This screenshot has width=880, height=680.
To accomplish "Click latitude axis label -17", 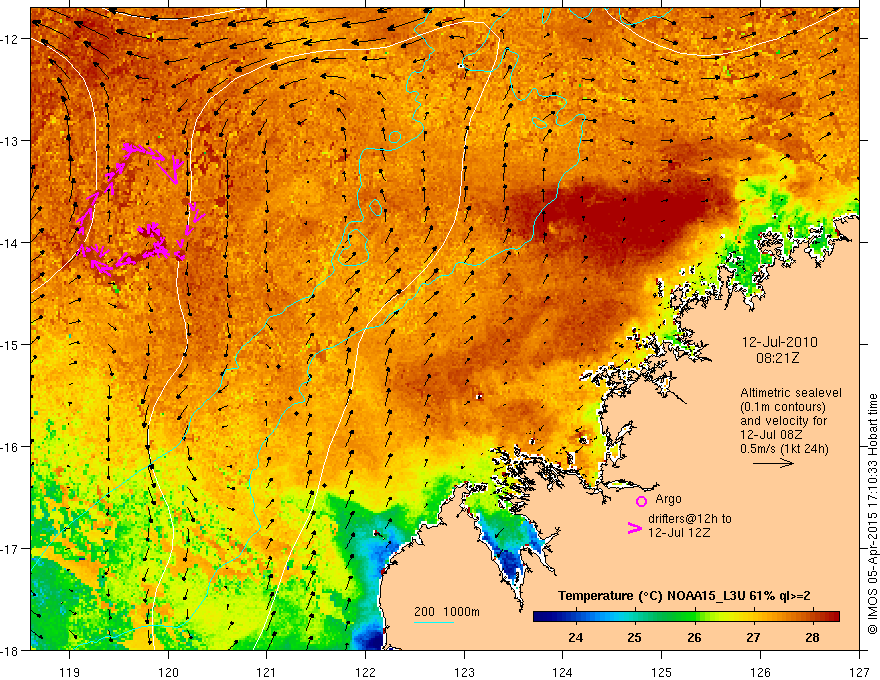I will pos(10,548).
